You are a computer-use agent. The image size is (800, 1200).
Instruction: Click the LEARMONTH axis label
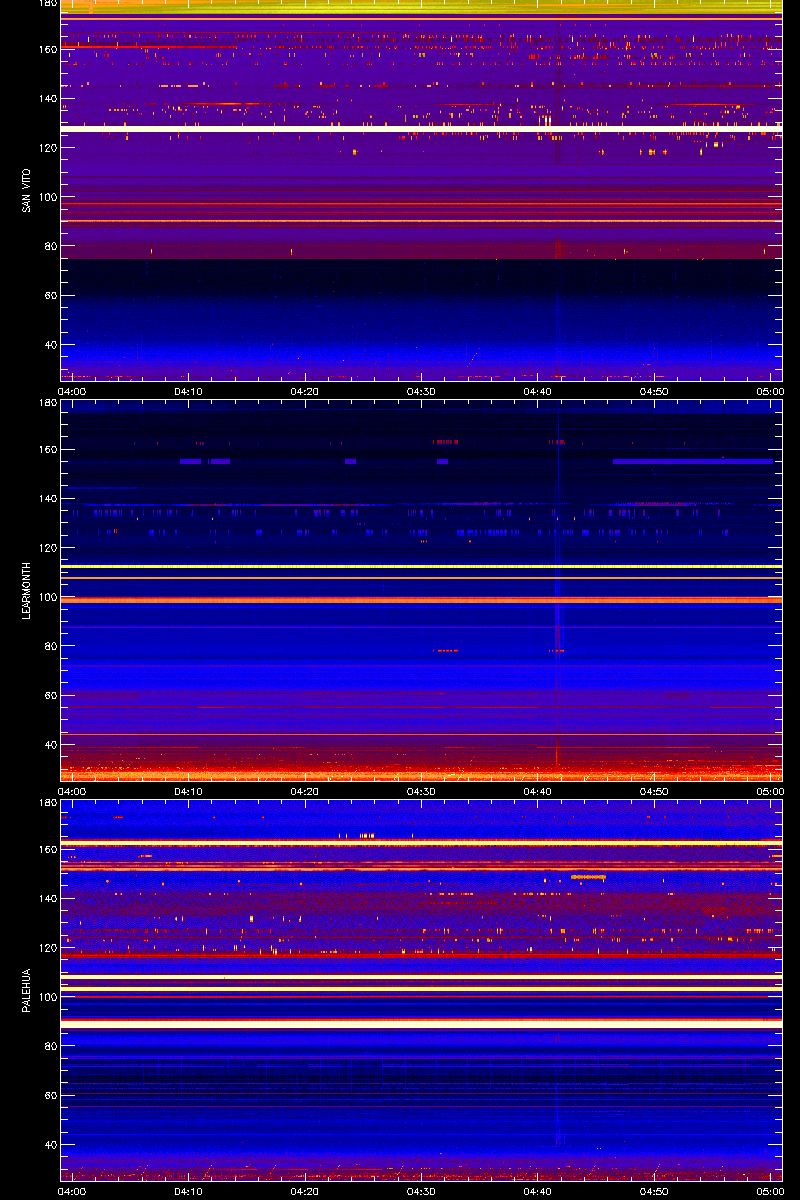tap(27, 590)
